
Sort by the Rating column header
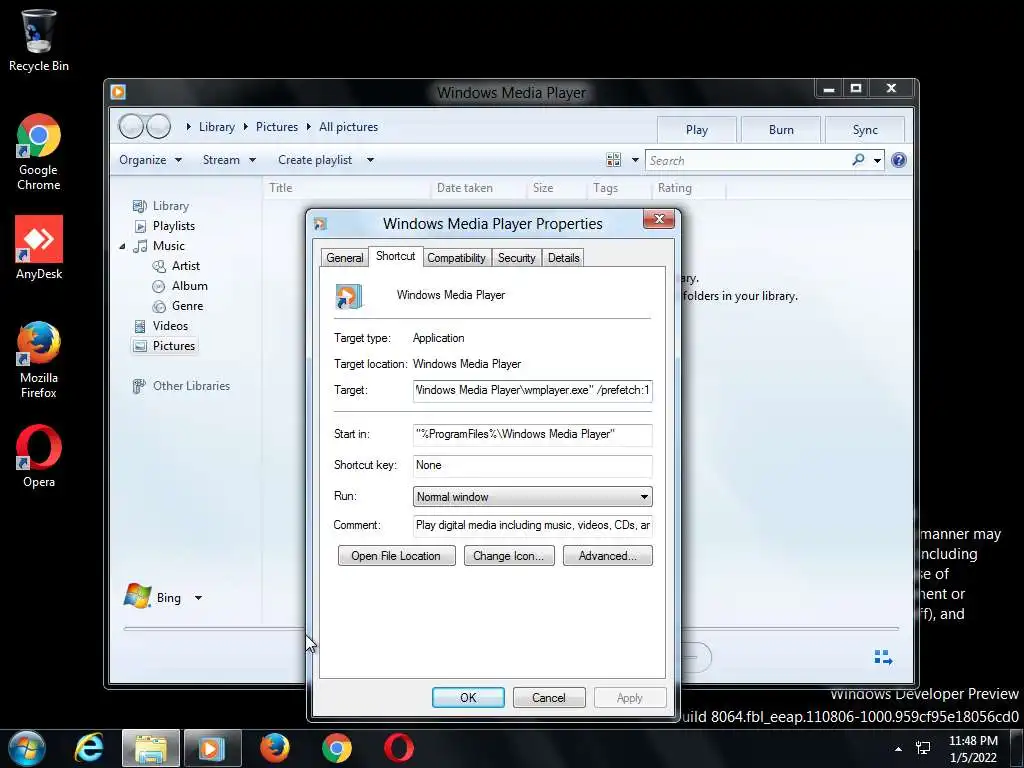coord(675,188)
